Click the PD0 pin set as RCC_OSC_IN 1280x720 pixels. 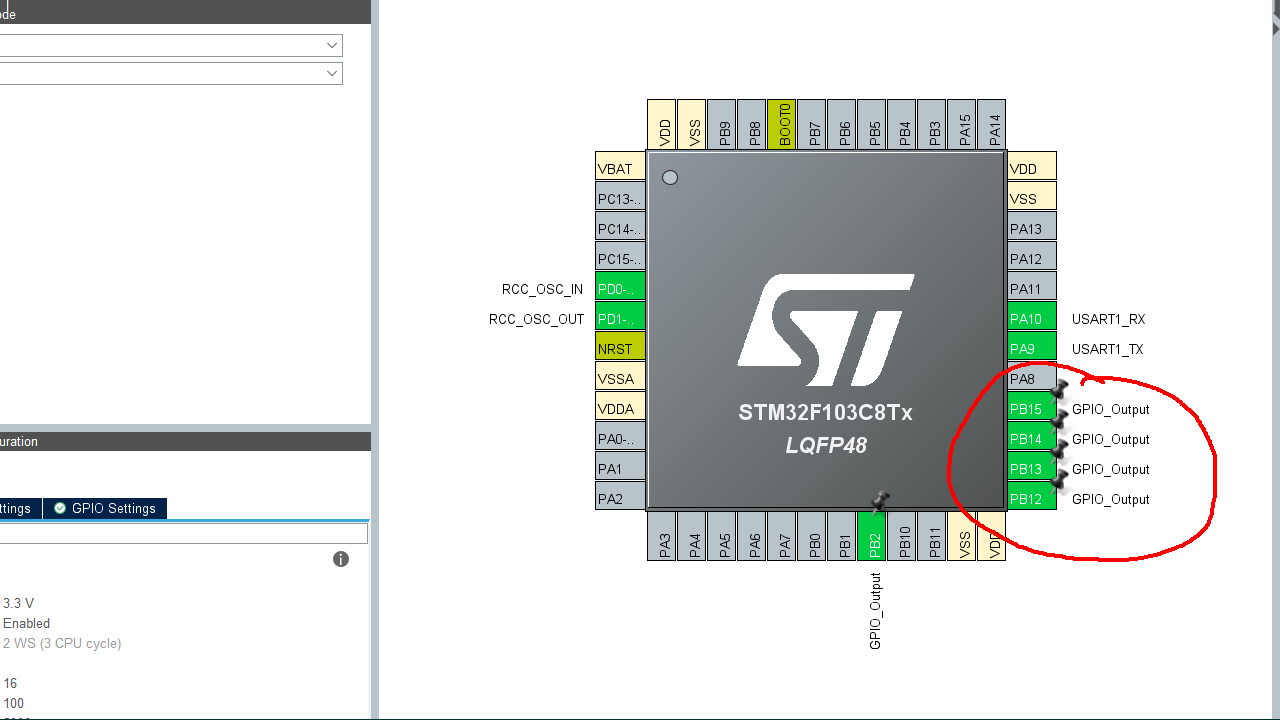point(617,288)
